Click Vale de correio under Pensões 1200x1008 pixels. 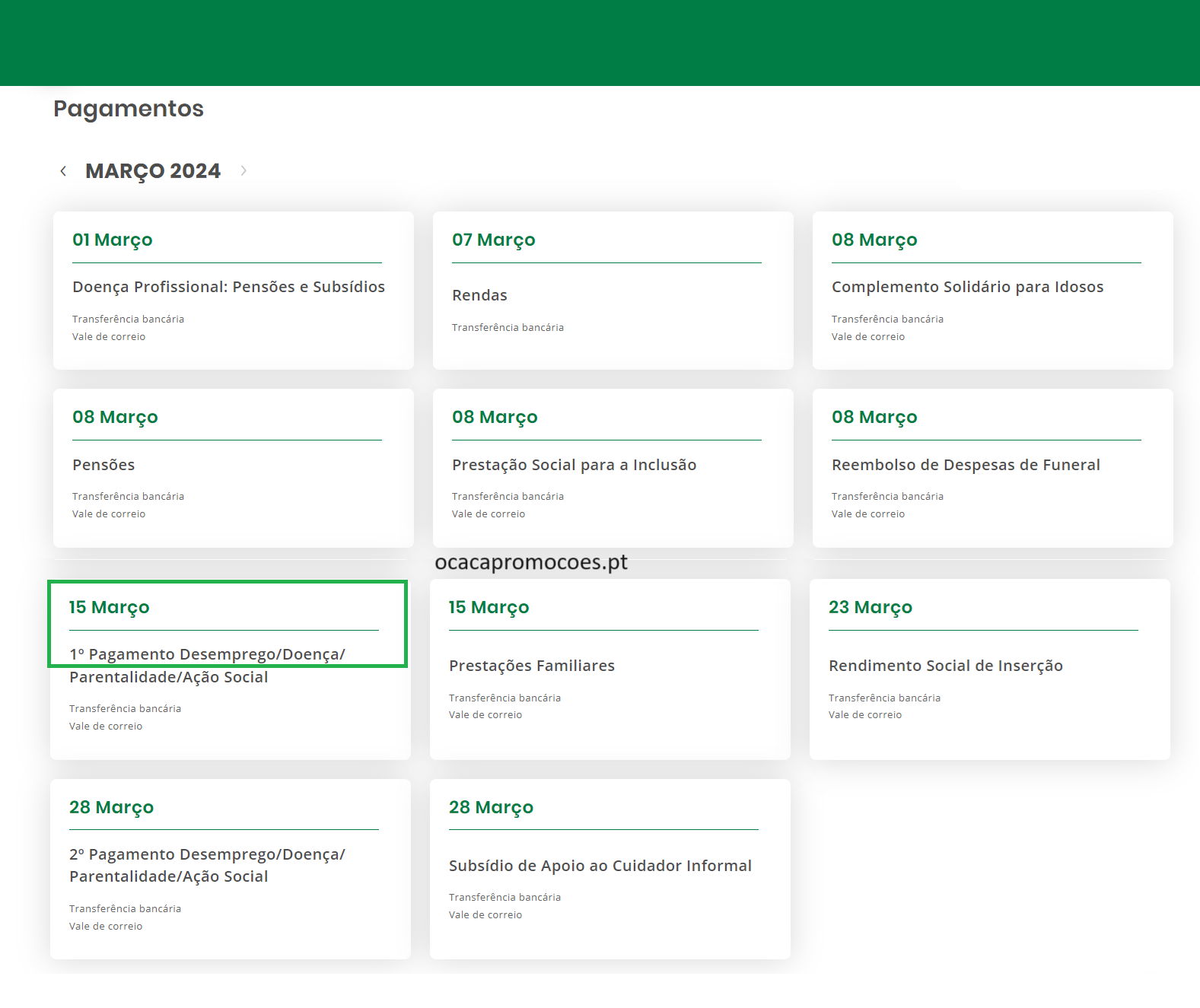109,514
